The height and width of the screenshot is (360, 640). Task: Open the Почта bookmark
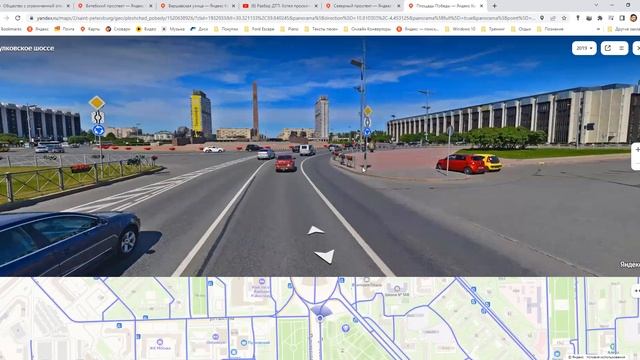(64, 29)
